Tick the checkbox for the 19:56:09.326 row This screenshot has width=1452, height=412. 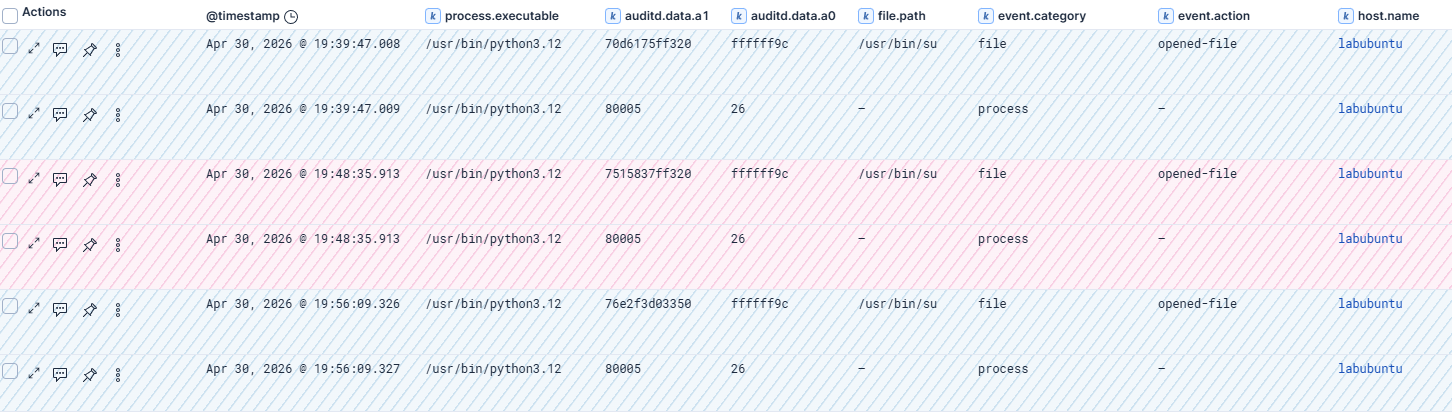click(10, 306)
